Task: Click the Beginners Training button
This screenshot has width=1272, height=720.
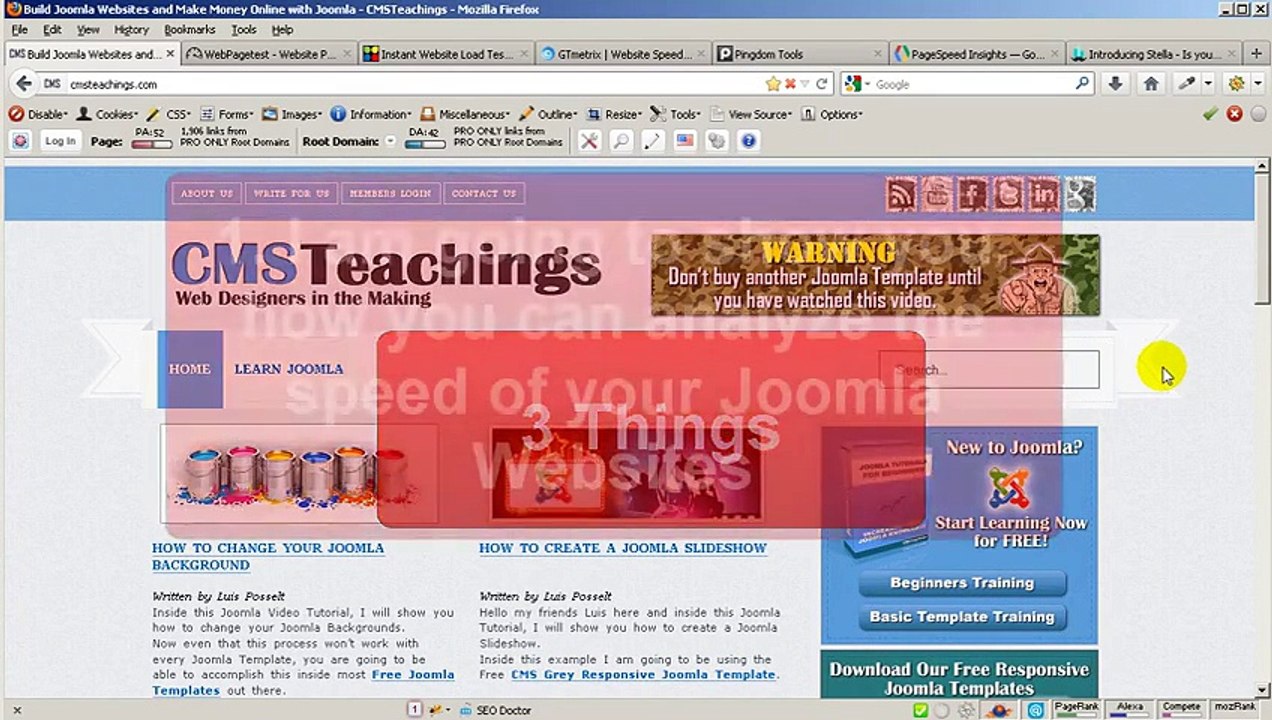Action: (961, 583)
